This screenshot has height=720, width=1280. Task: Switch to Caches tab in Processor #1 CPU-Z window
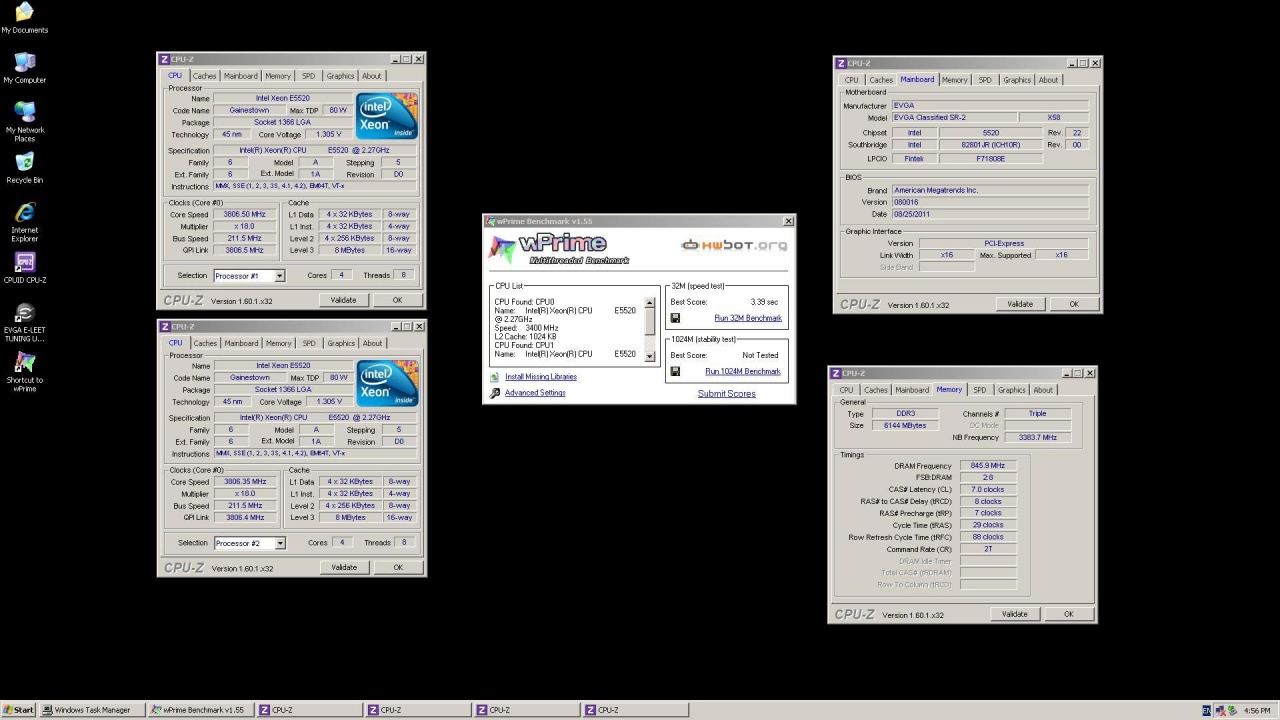tap(204, 76)
